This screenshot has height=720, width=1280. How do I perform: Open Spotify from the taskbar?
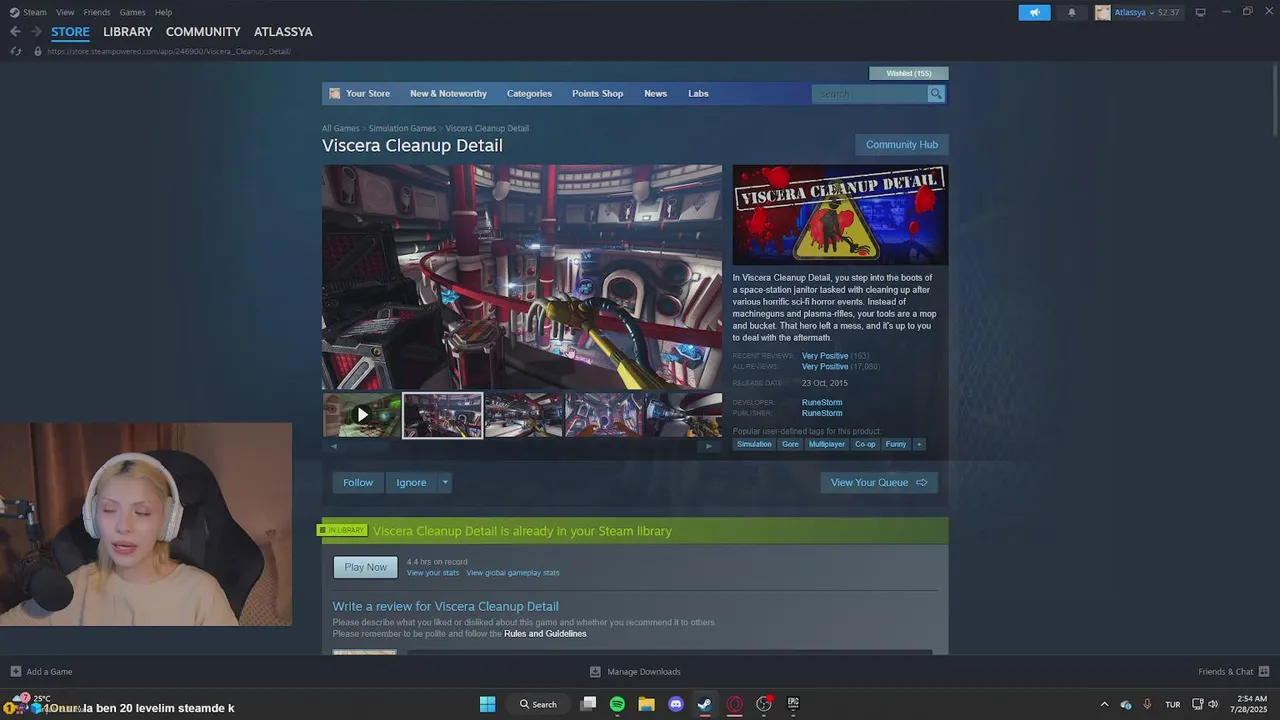coord(617,704)
